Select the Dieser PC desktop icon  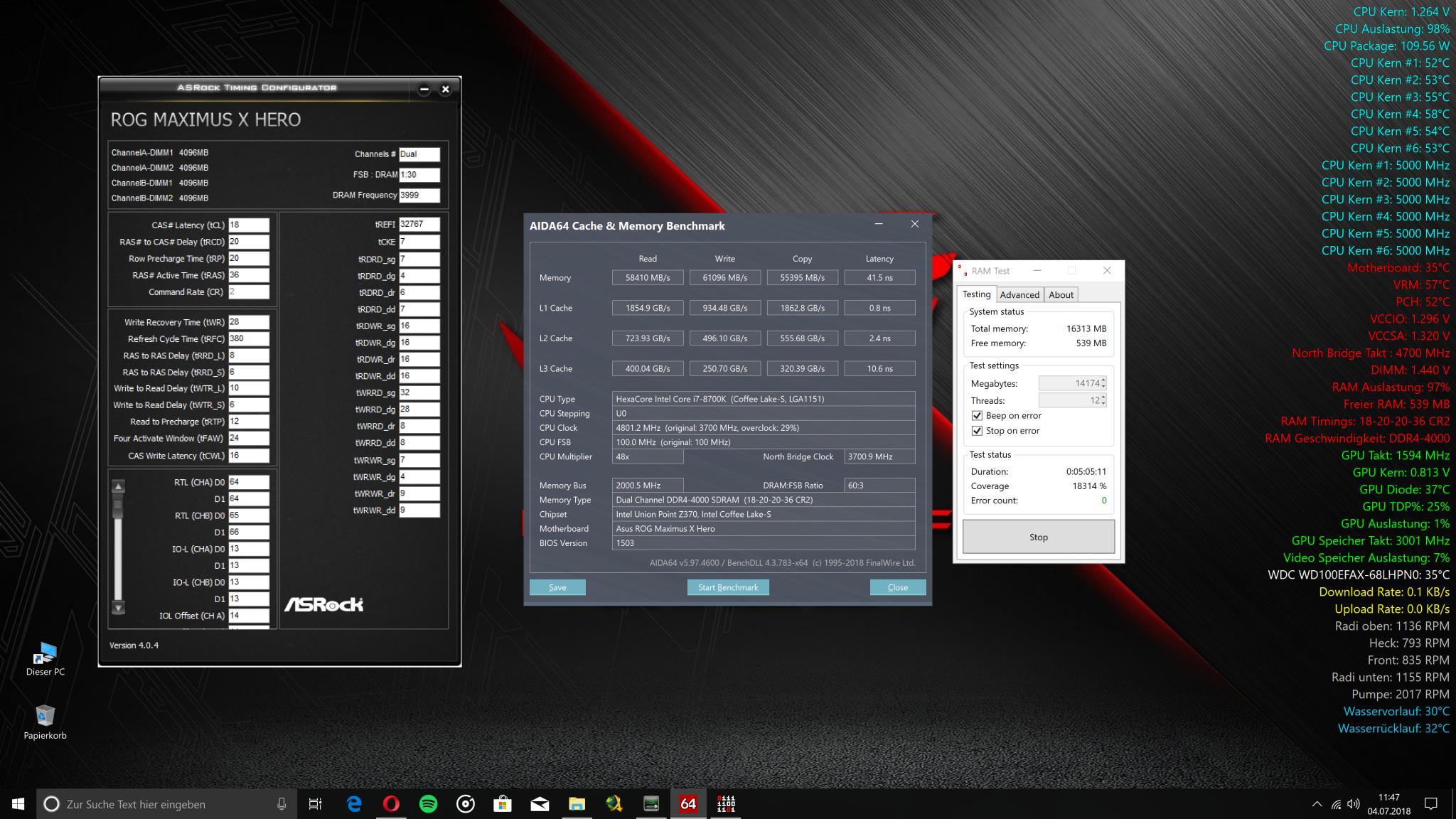click(45, 658)
